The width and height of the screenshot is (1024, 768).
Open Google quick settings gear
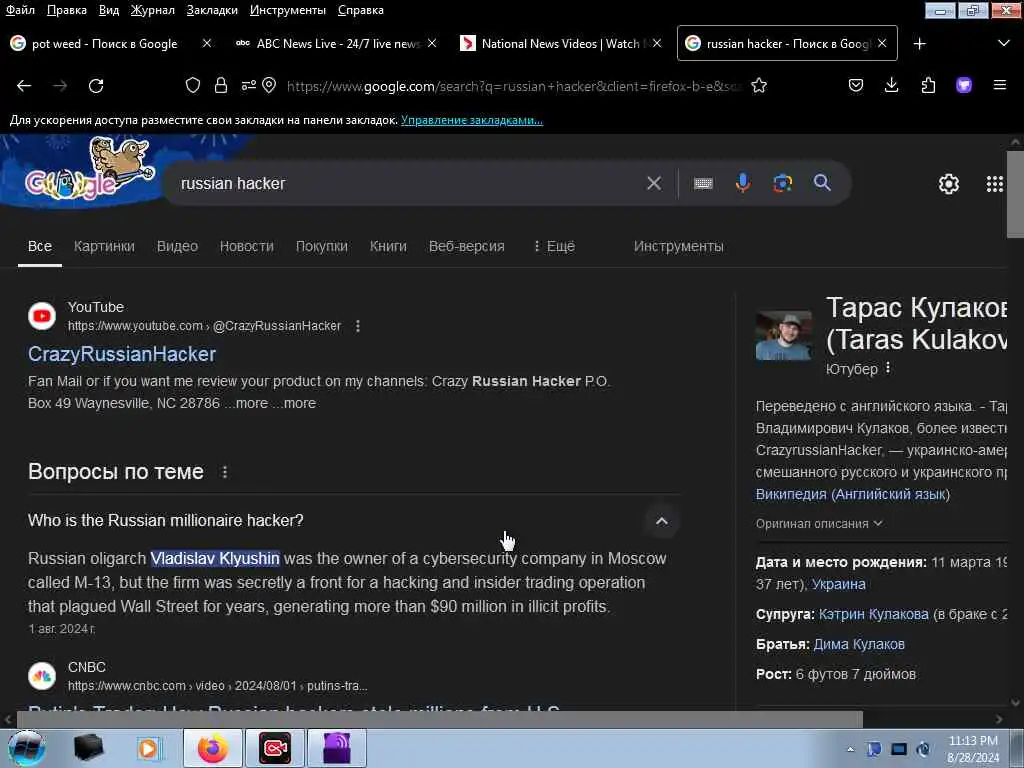948,184
